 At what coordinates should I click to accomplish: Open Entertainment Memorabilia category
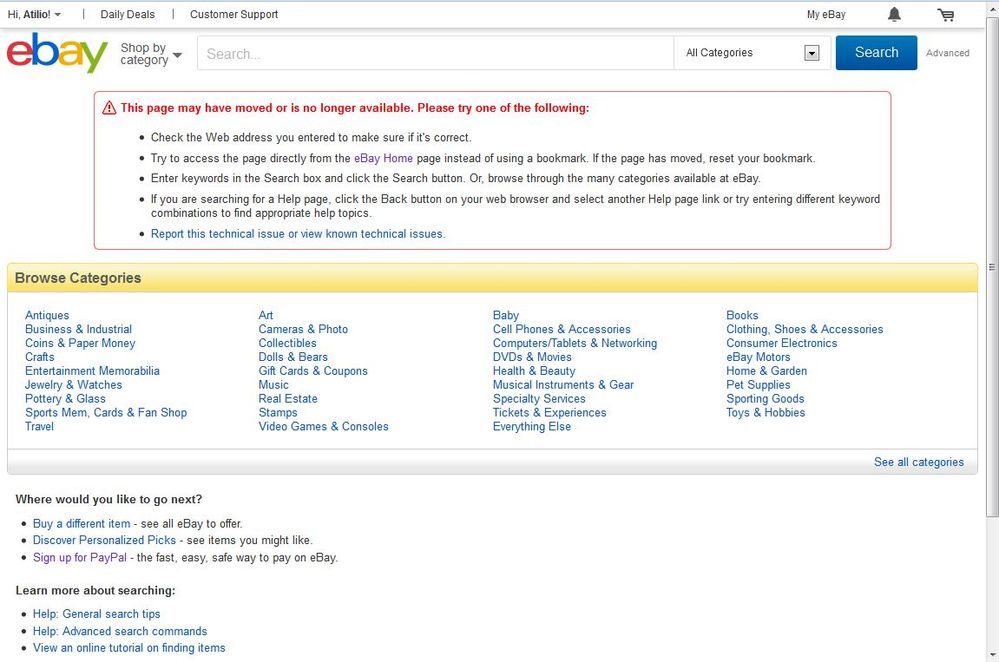click(92, 371)
